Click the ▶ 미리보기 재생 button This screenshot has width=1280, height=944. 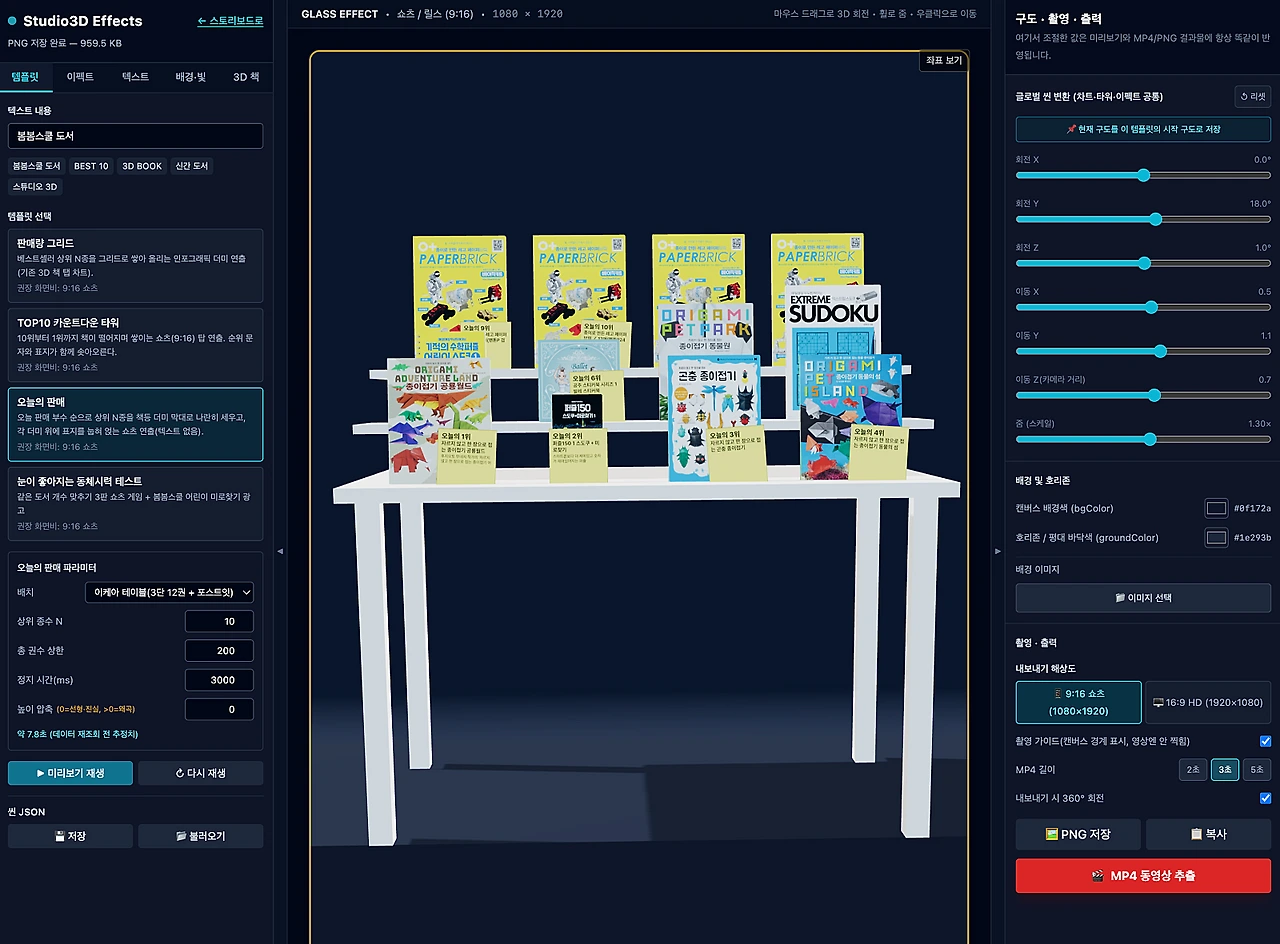[70, 773]
